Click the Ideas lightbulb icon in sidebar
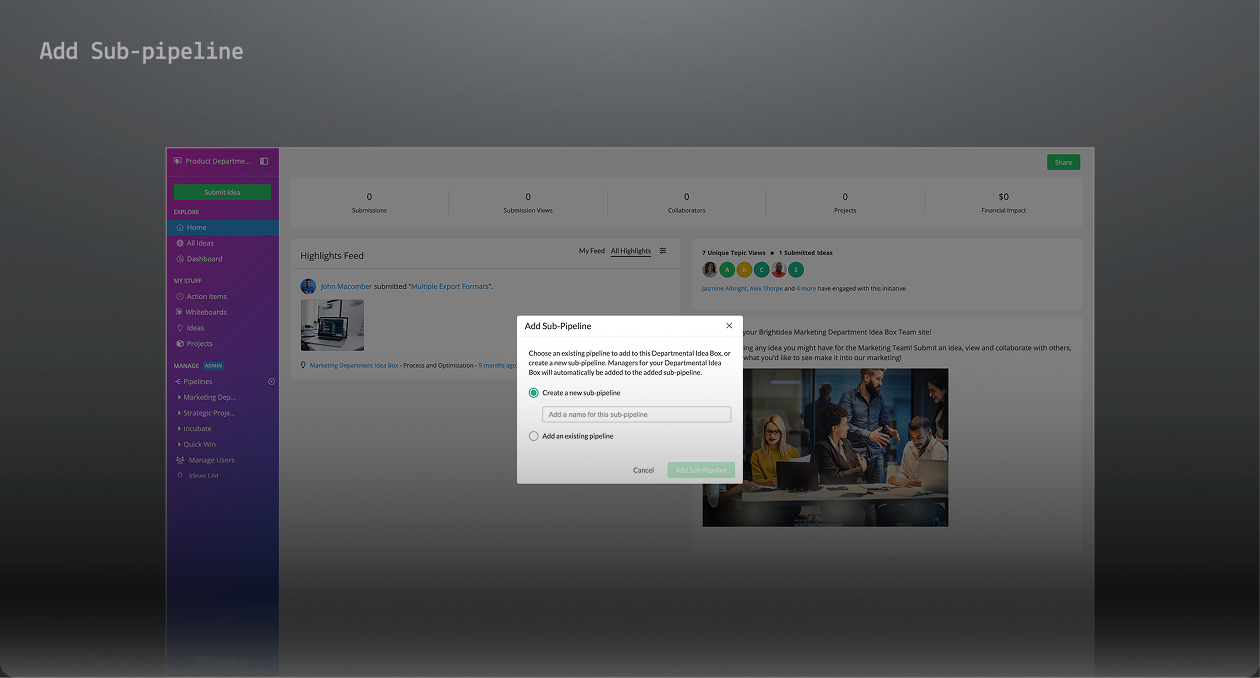The image size is (1260, 678). (x=180, y=328)
